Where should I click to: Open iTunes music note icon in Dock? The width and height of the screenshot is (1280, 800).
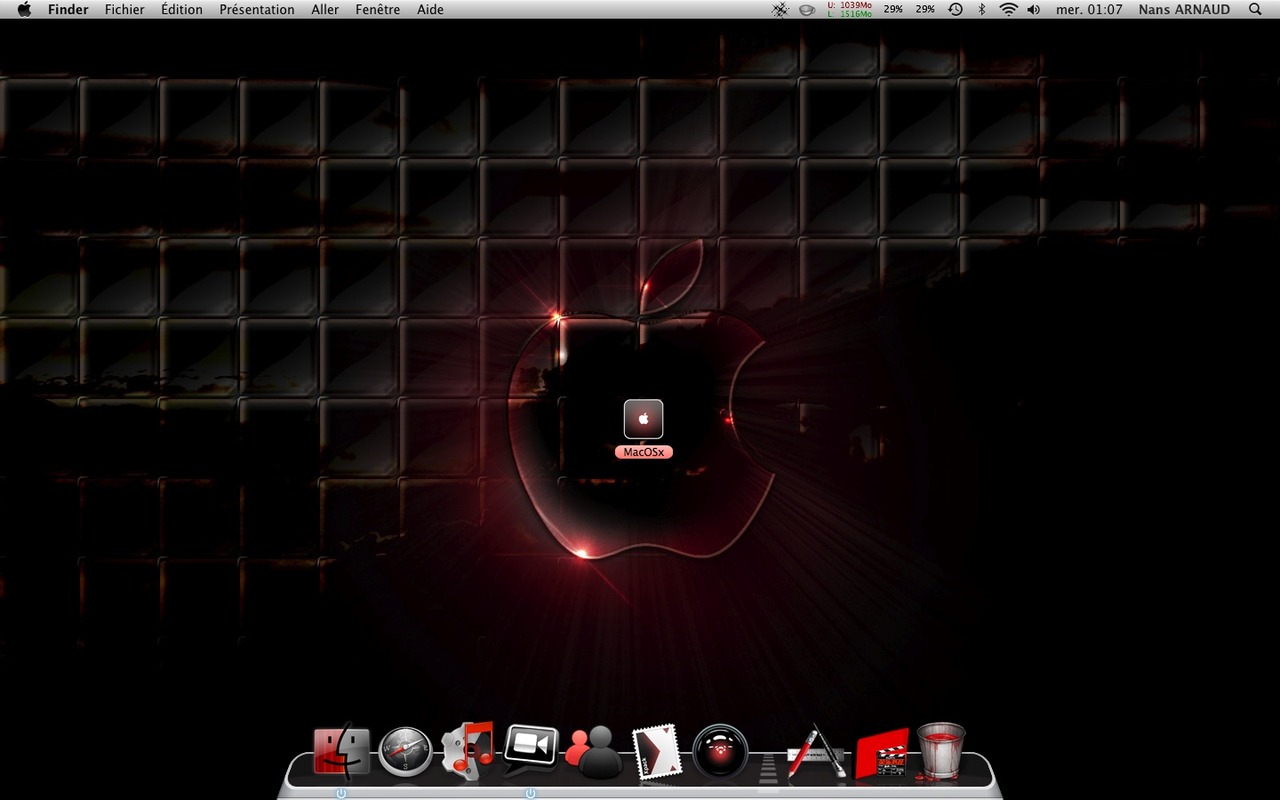[468, 750]
